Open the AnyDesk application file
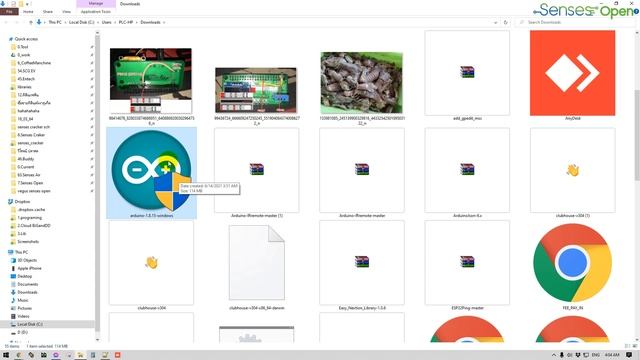Image resolution: width=640 pixels, height=360 pixels. point(572,75)
